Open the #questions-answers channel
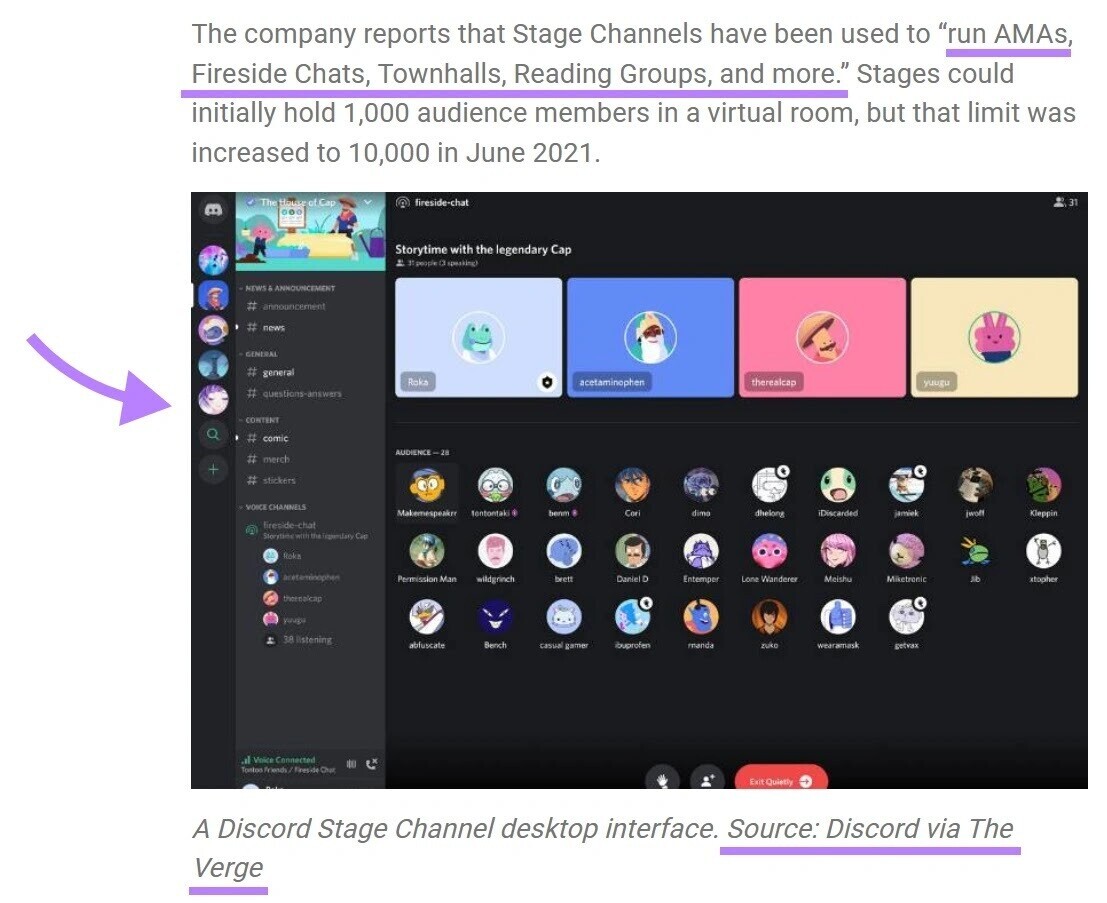 293,393
